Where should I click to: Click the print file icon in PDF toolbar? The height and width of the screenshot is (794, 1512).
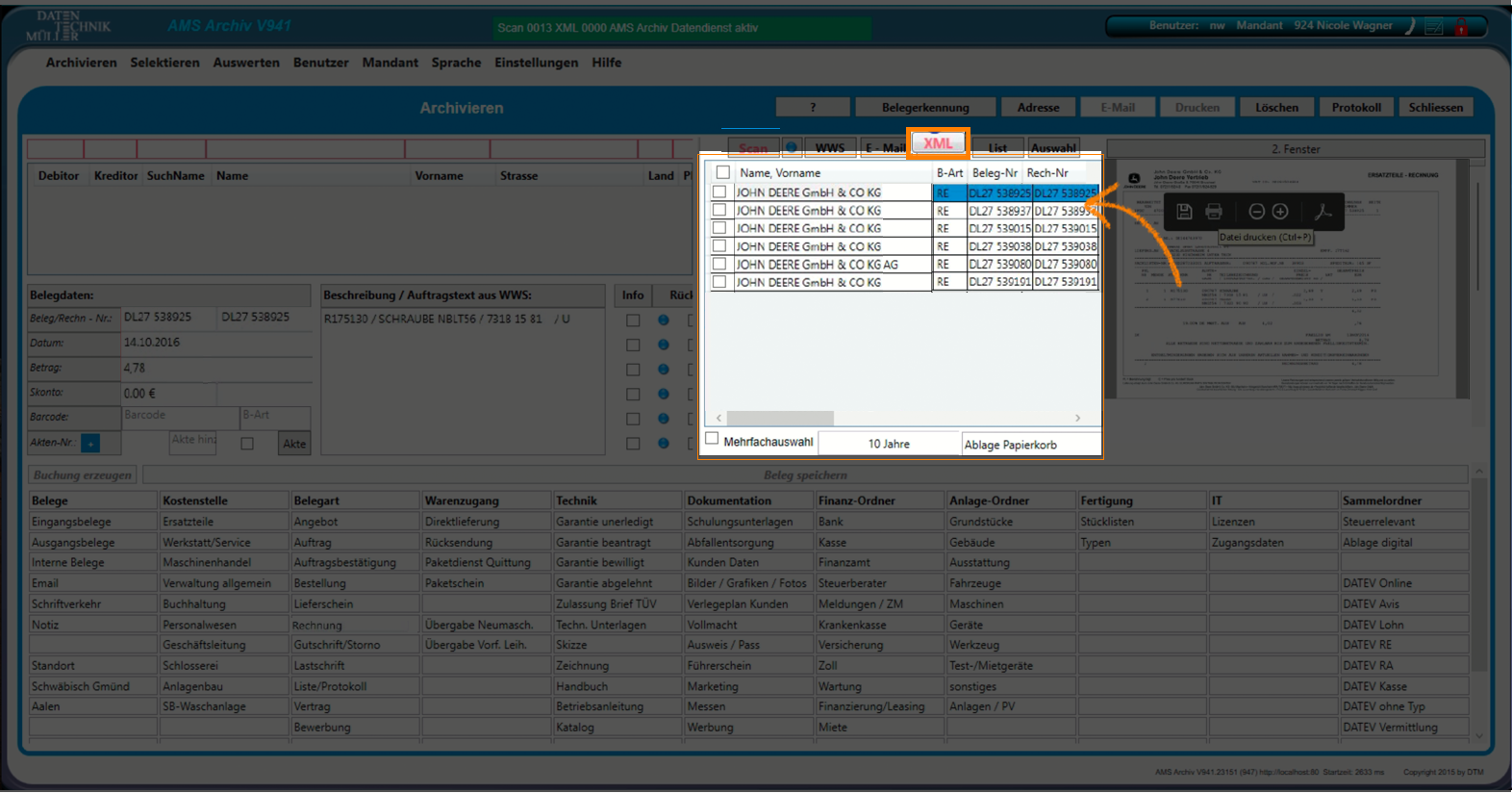tap(1214, 212)
